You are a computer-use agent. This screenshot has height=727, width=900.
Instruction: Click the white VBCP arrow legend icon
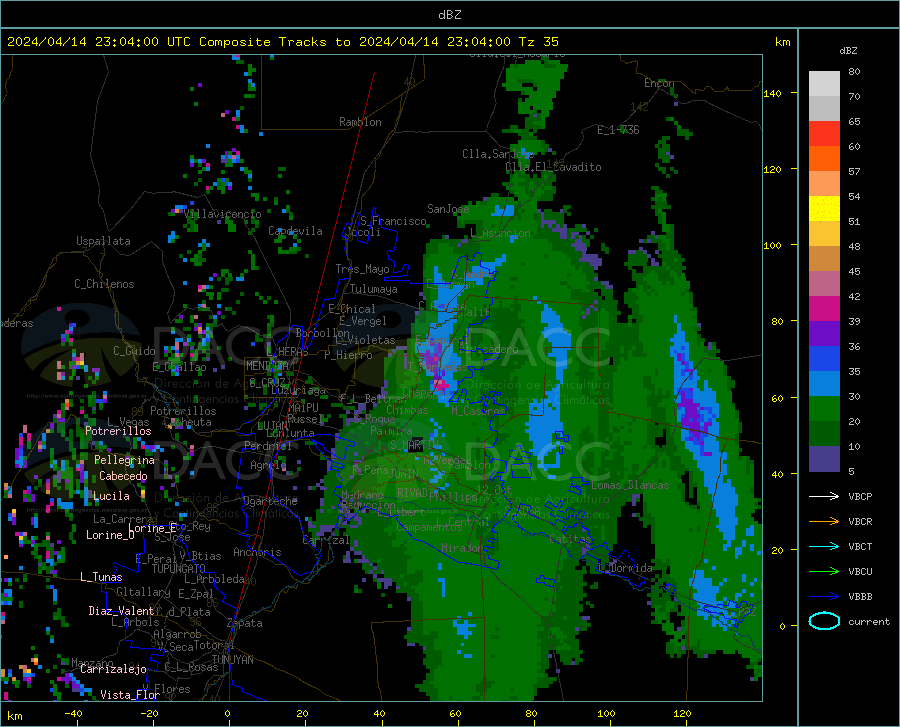824,496
